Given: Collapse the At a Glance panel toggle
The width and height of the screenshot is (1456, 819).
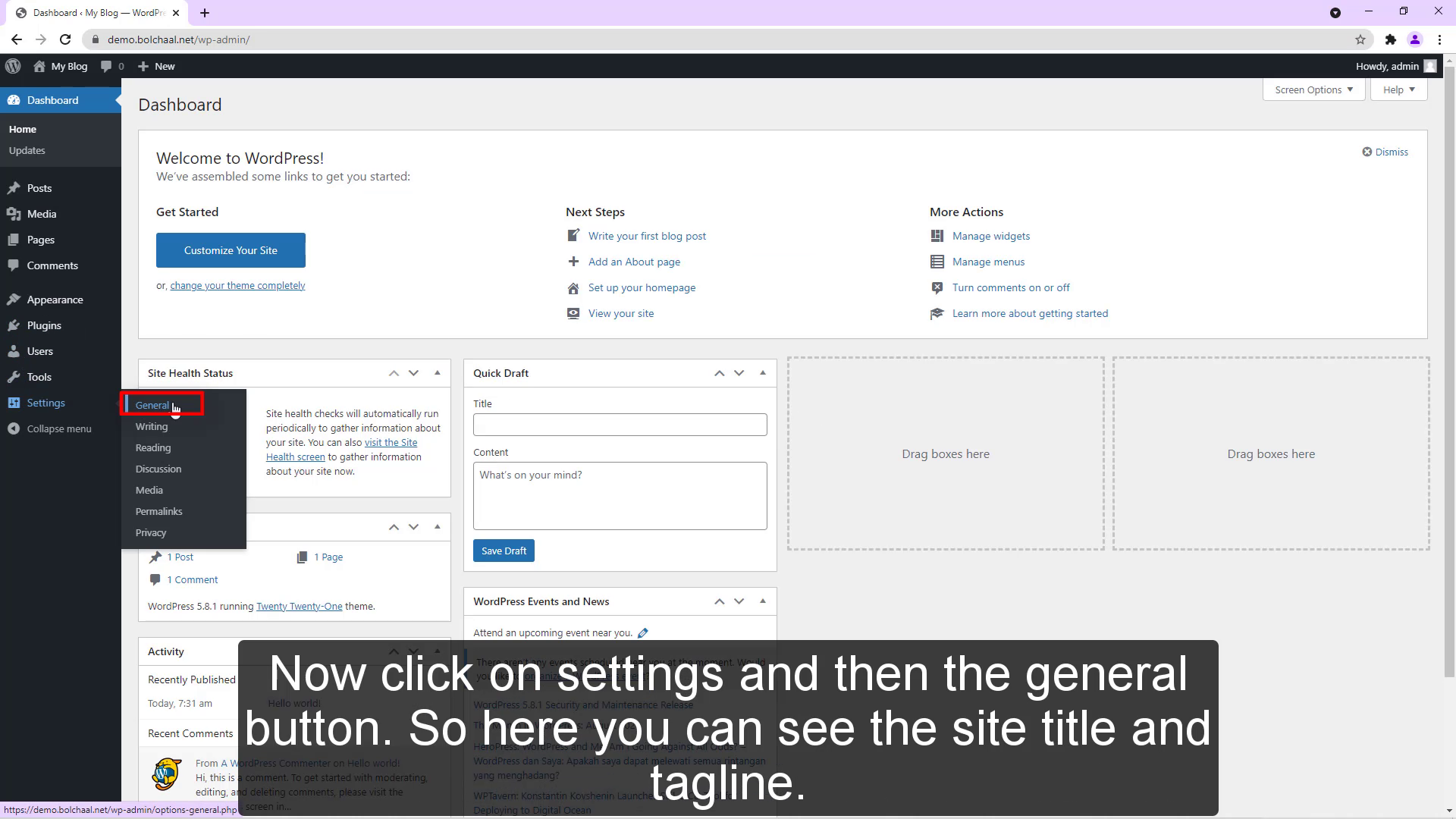Looking at the screenshot, I should [438, 527].
